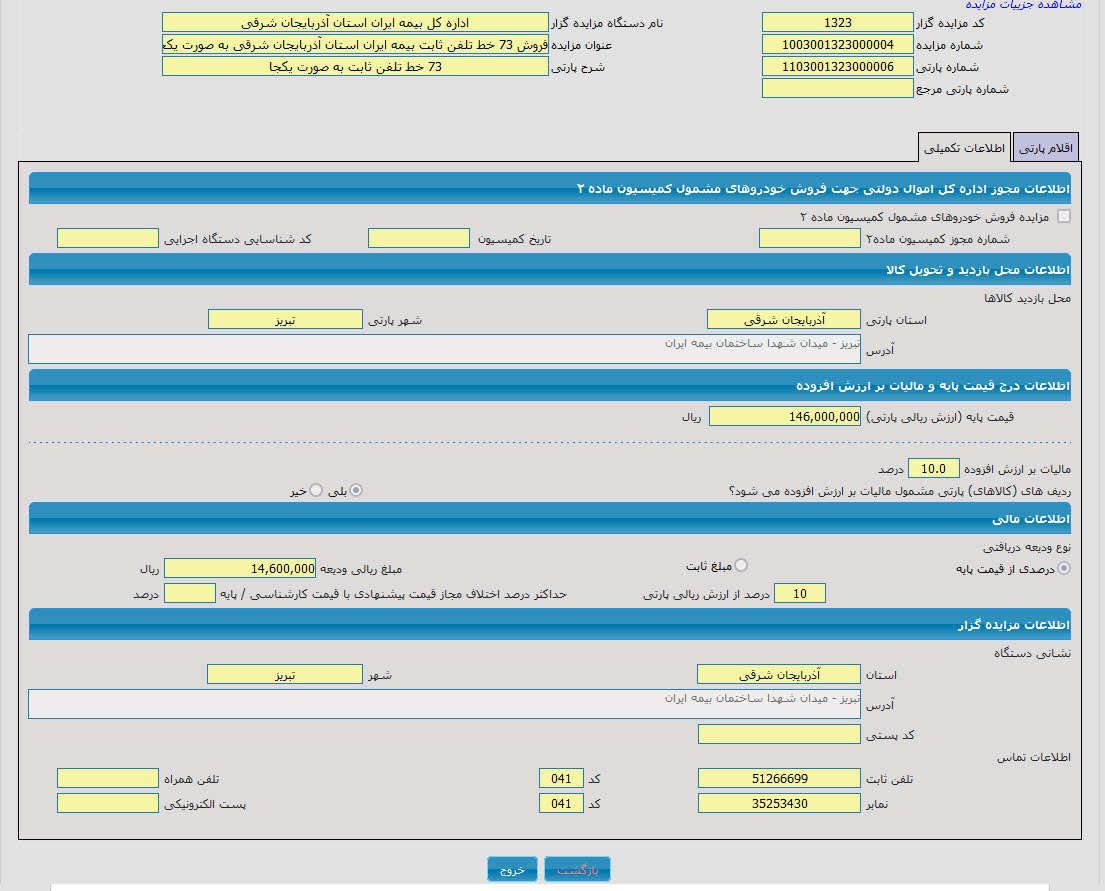Viewport: 1105px width, 891px height.
Task: Click the VAT percentage field showing 10.0
Action: click(x=934, y=468)
